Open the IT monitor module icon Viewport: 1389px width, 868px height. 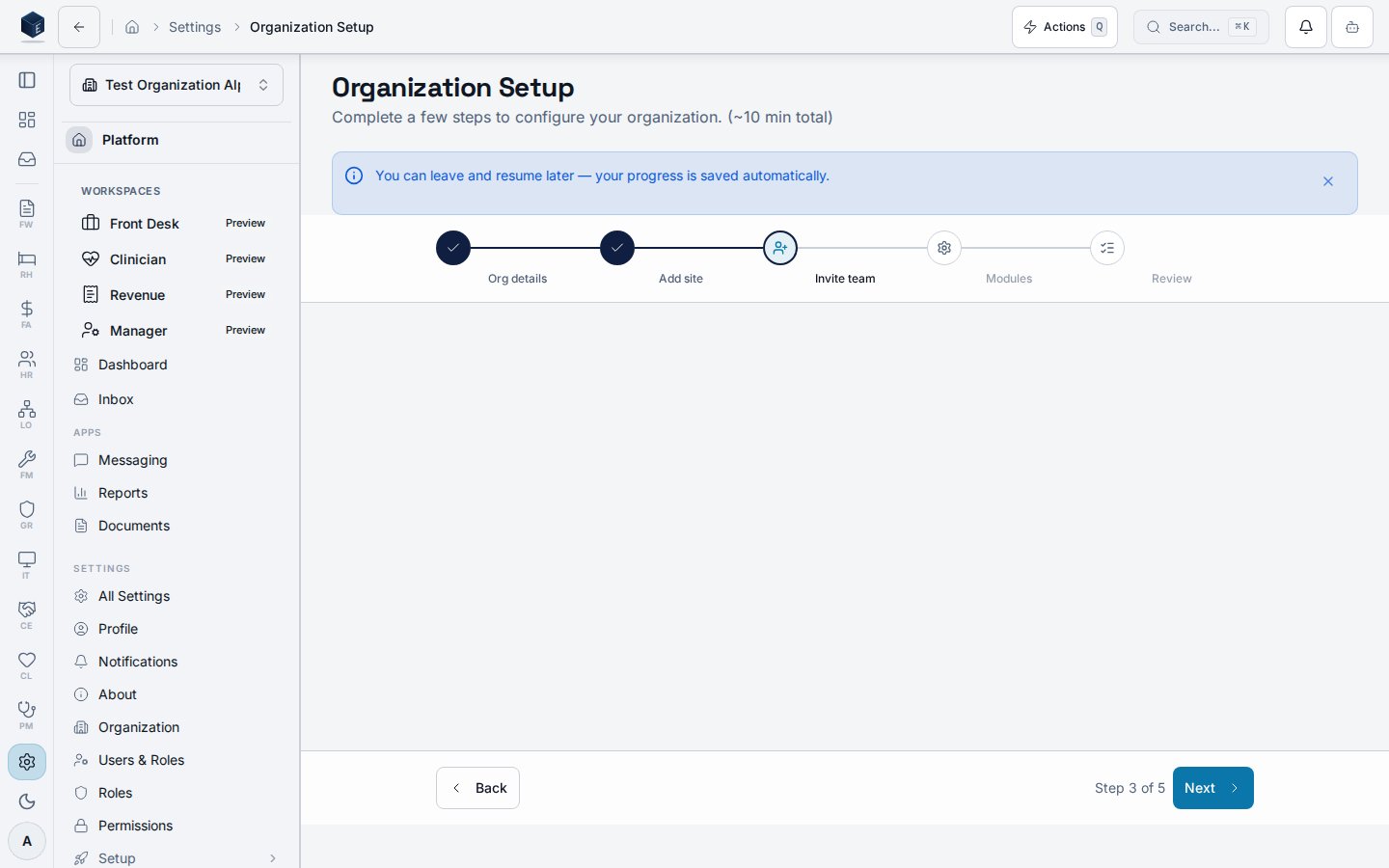27,564
